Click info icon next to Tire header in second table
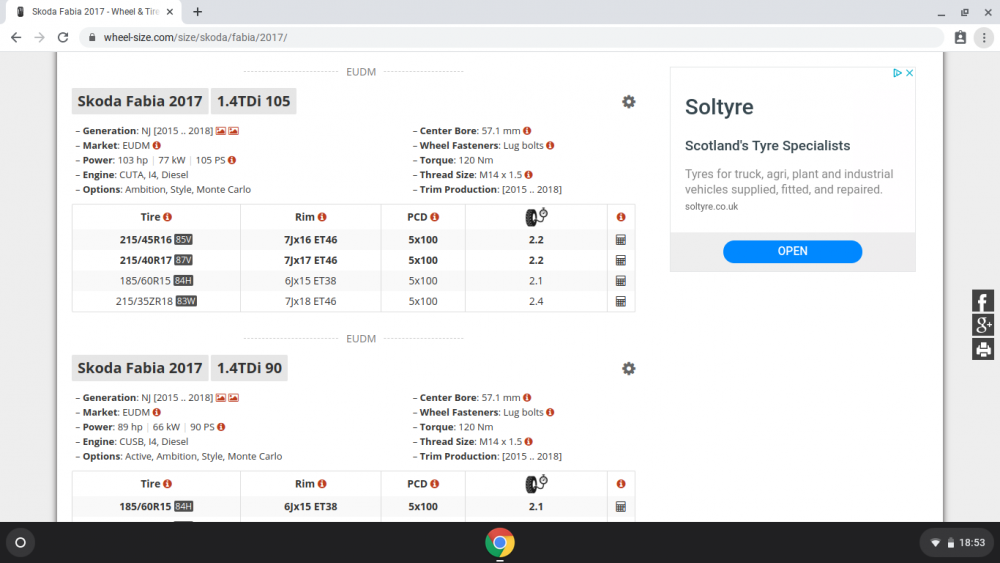Screen dimensions: 1000x563 [167, 483]
